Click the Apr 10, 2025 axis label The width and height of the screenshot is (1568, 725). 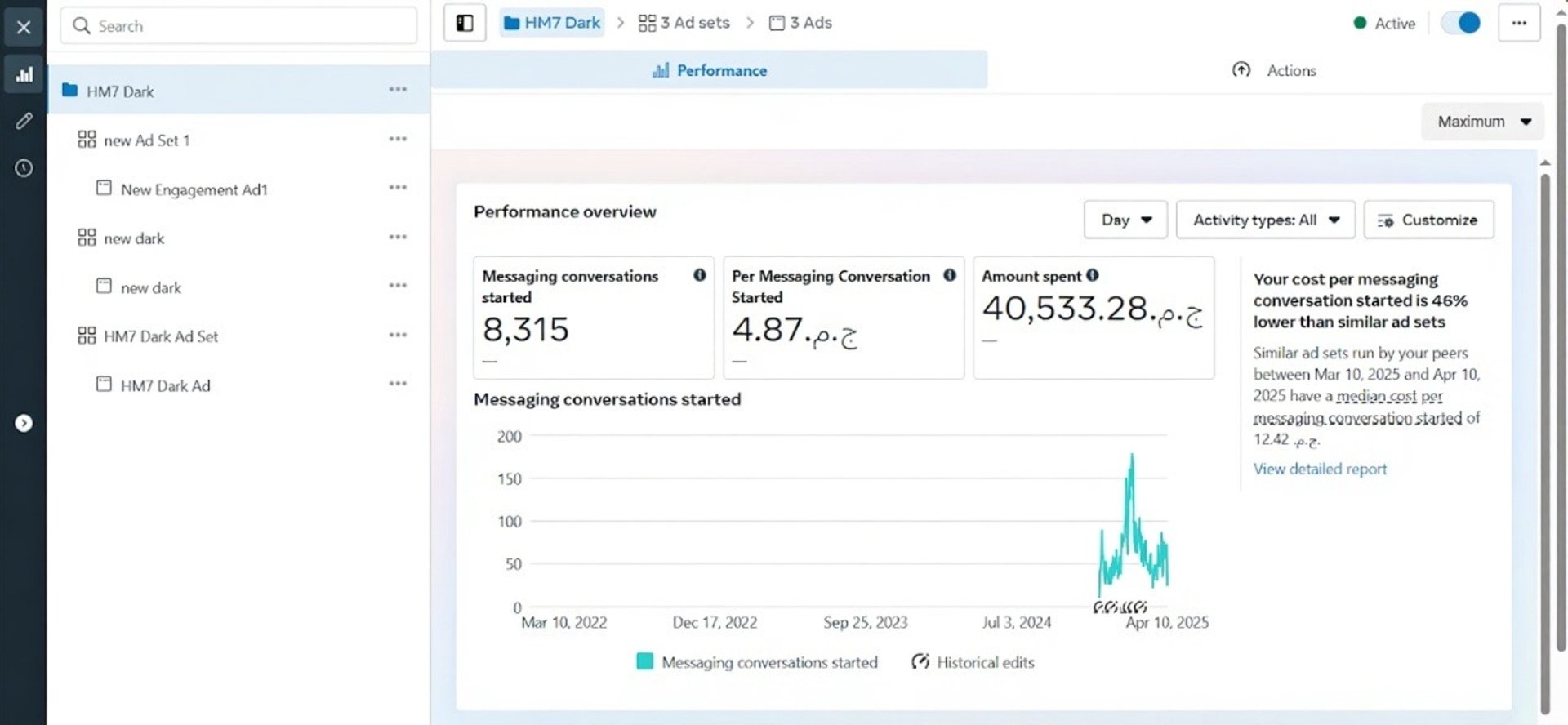1167,622
